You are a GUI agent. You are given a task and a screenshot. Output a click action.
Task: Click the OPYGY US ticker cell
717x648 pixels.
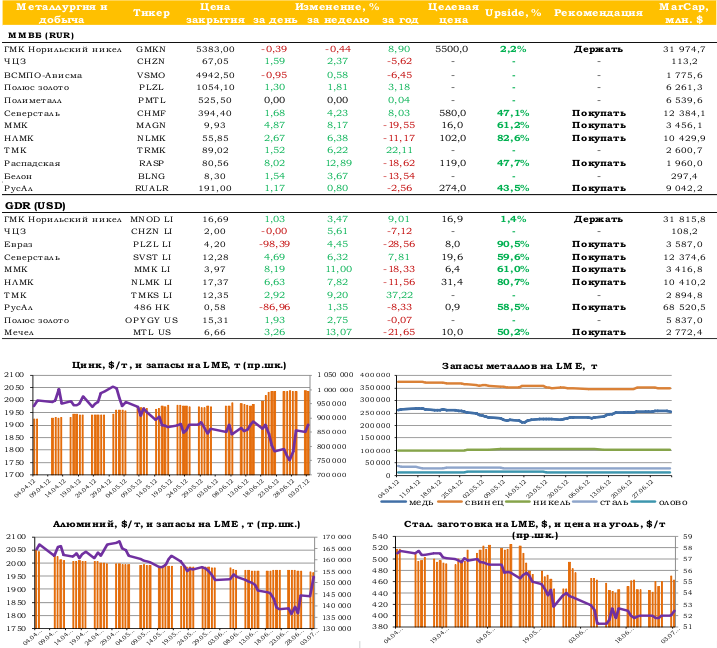(x=151, y=320)
